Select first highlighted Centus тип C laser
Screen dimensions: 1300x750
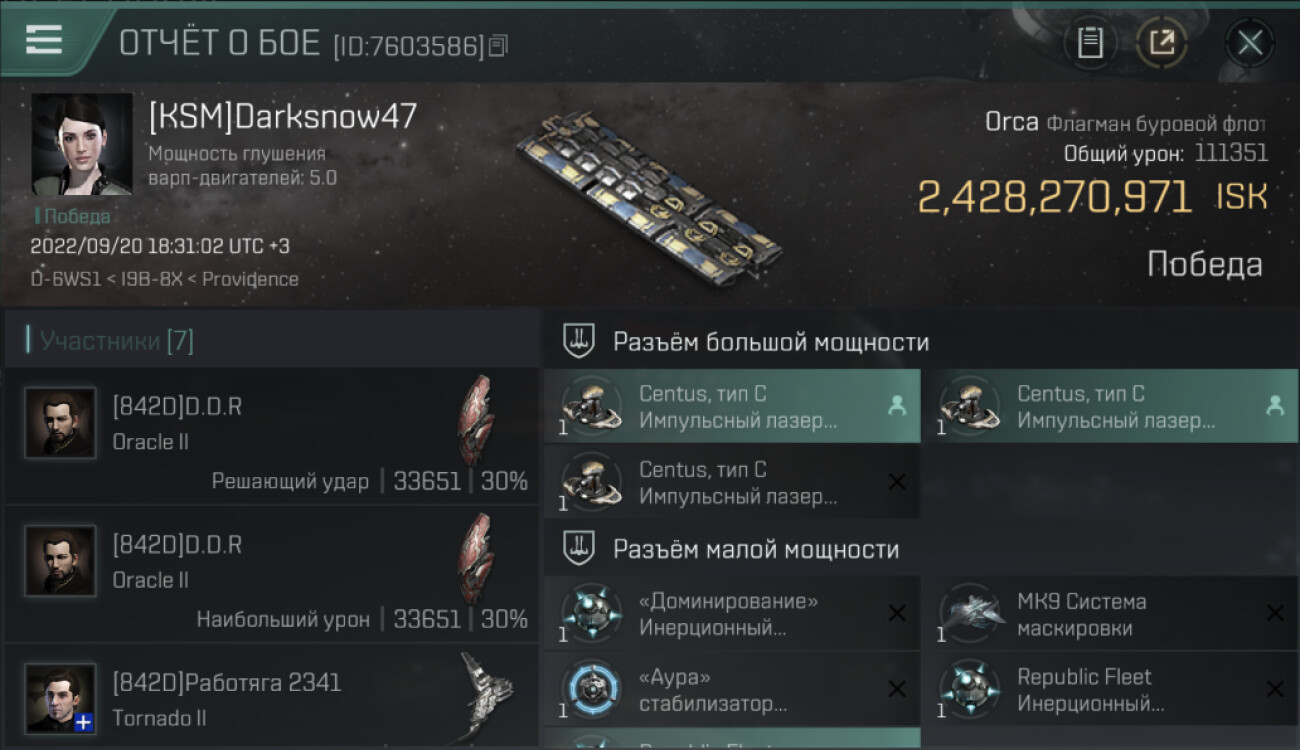[x=732, y=407]
